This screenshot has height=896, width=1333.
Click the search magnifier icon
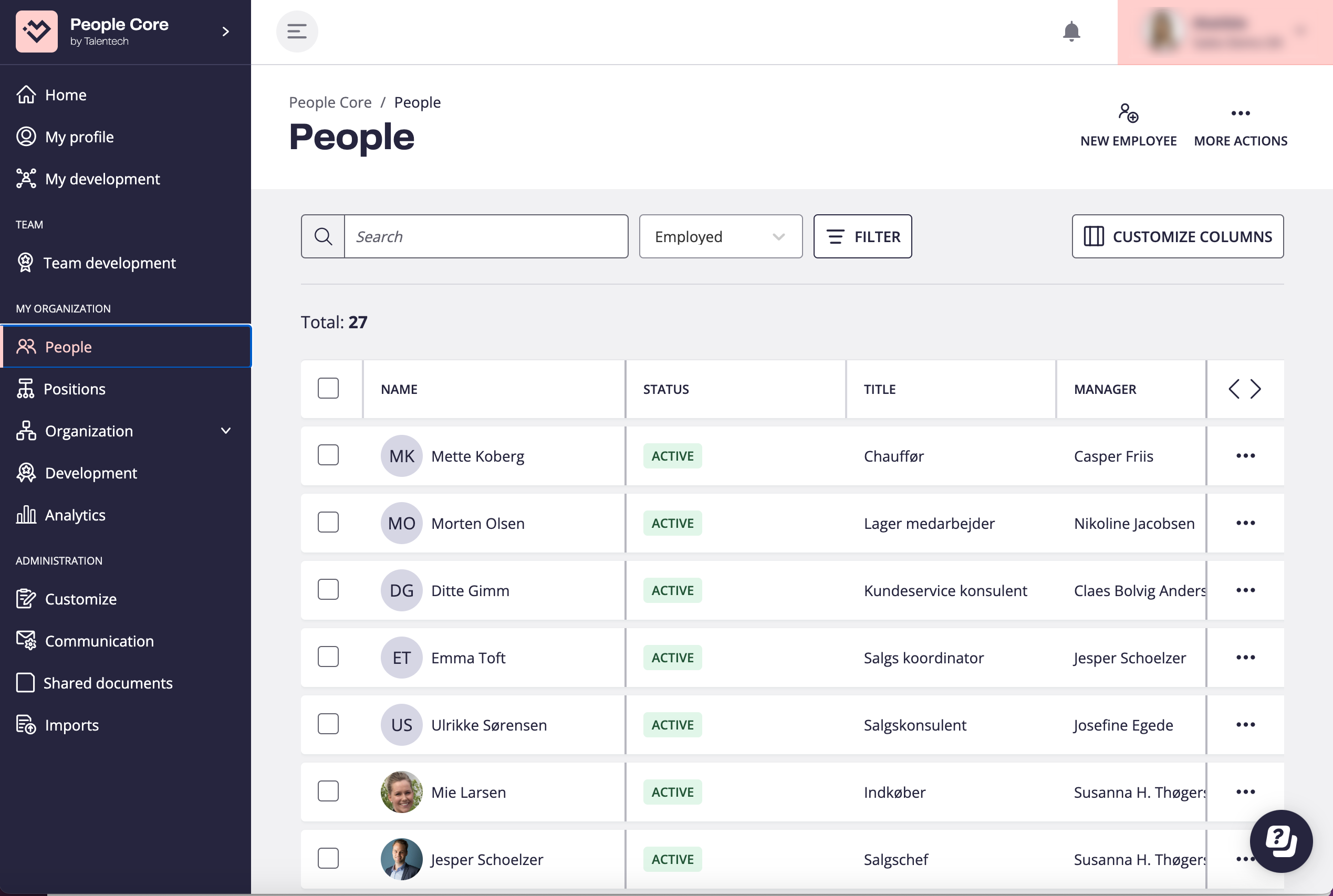tap(323, 236)
